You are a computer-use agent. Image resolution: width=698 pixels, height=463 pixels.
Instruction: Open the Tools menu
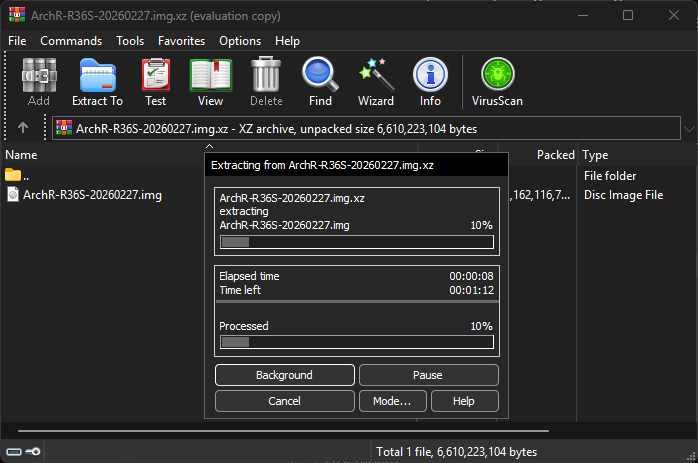coord(130,41)
